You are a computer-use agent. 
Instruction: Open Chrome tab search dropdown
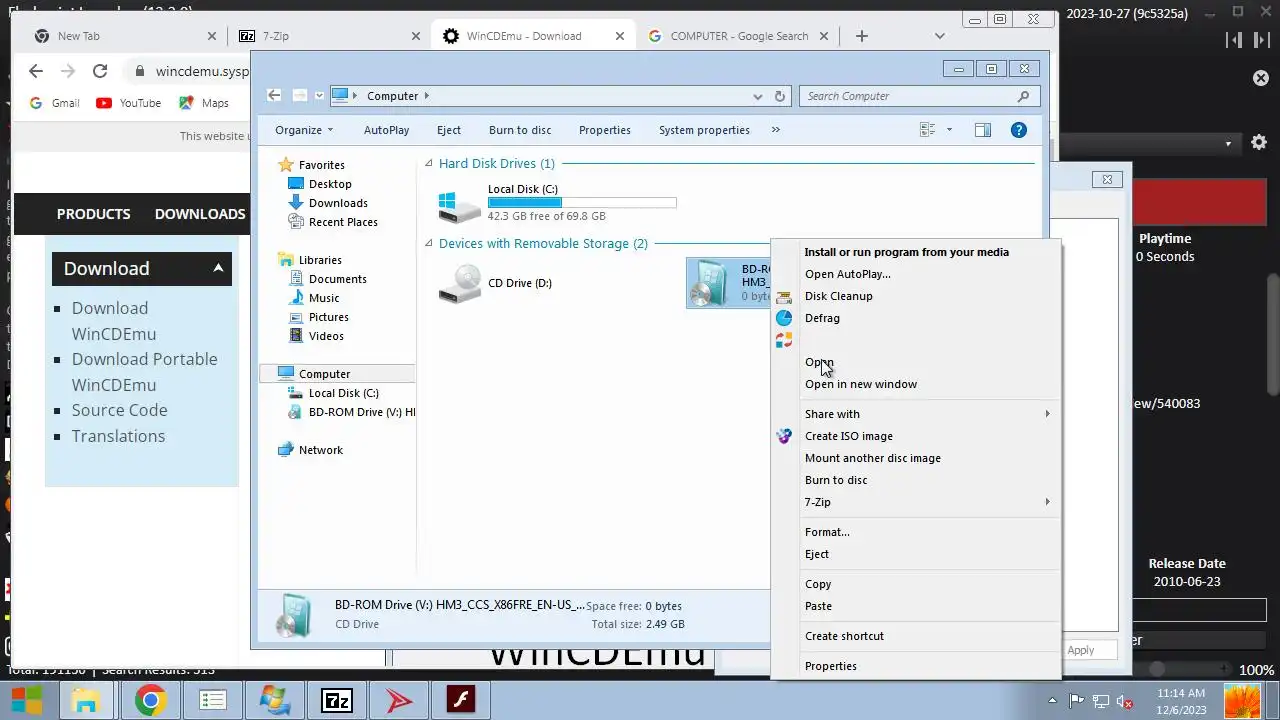point(939,36)
